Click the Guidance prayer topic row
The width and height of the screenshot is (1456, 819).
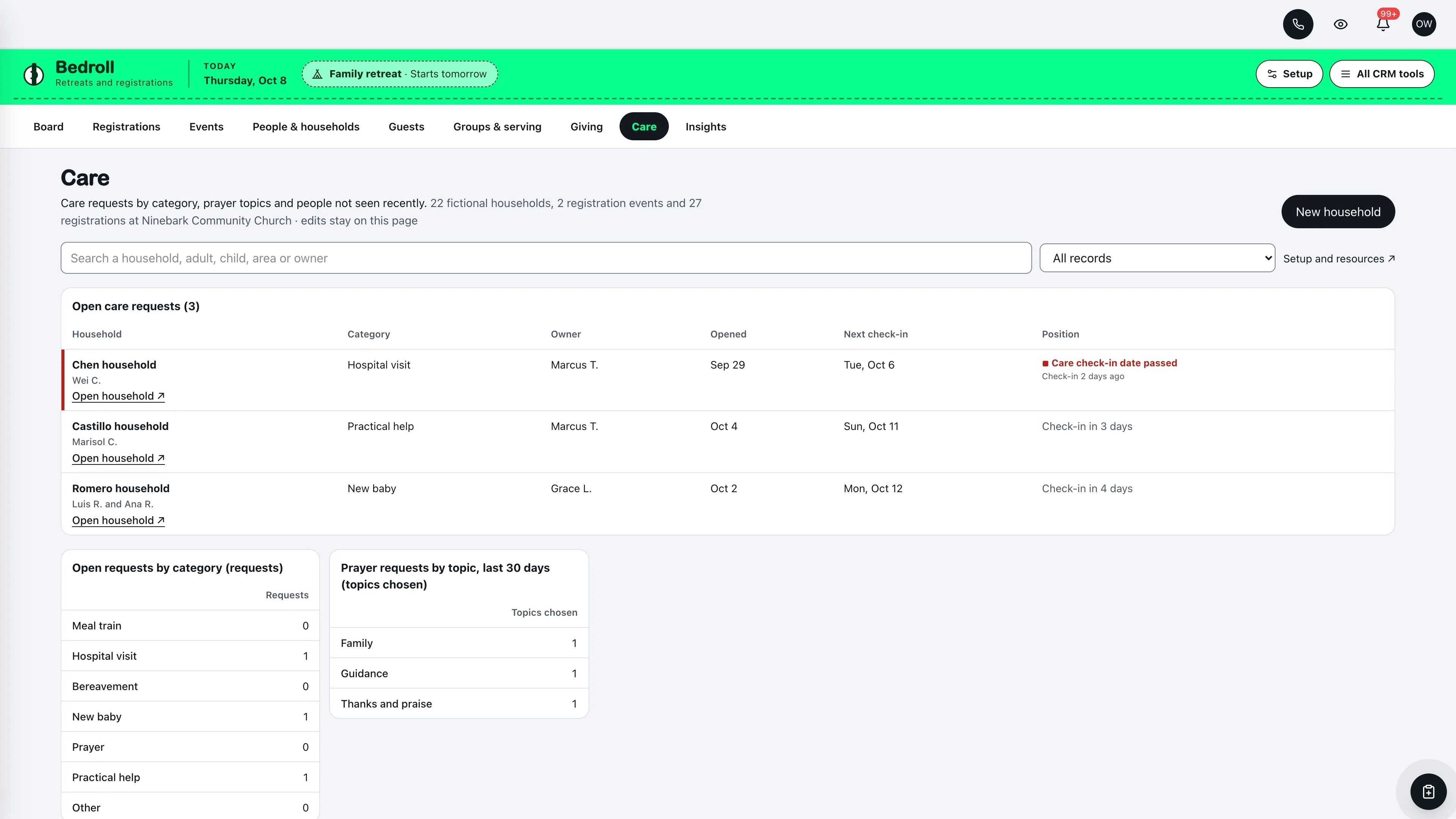pyautogui.click(x=459, y=674)
